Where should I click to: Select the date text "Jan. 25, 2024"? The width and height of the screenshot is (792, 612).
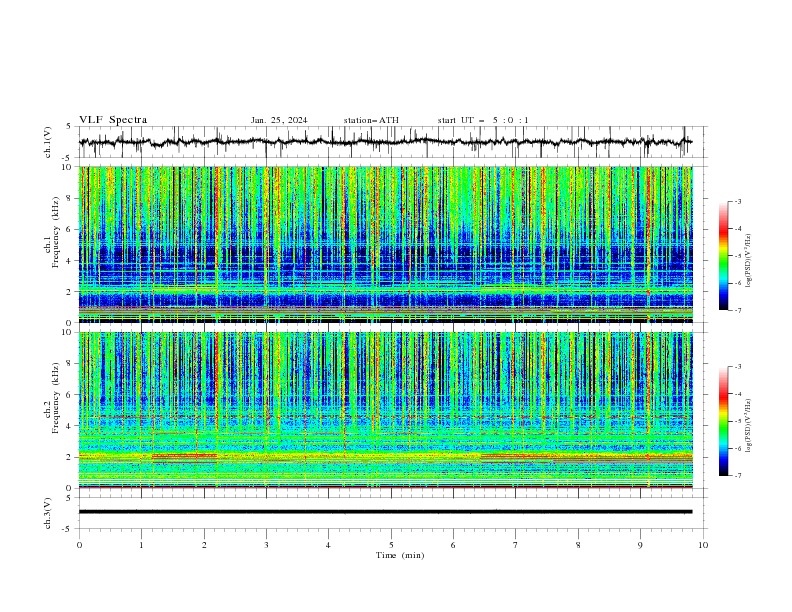tap(279, 120)
